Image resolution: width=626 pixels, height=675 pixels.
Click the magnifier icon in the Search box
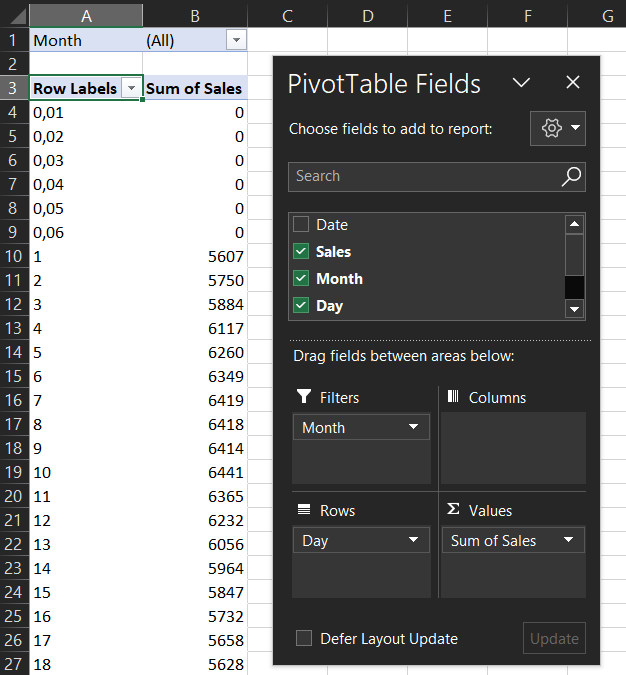(570, 177)
